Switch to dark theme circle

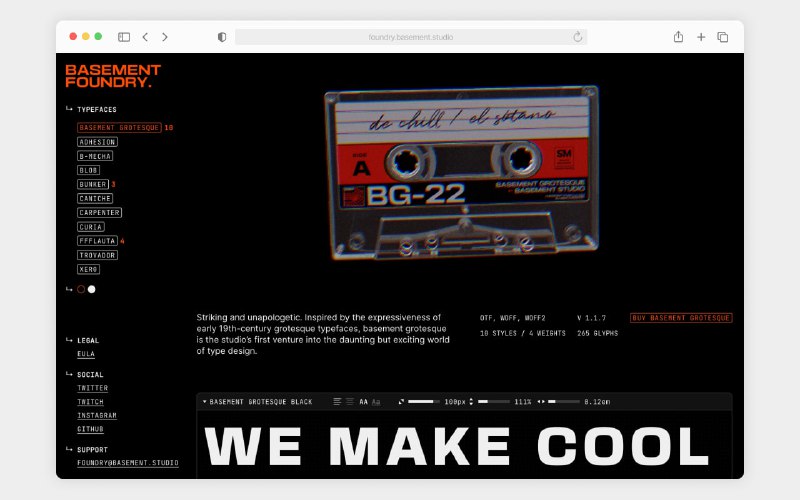click(81, 289)
